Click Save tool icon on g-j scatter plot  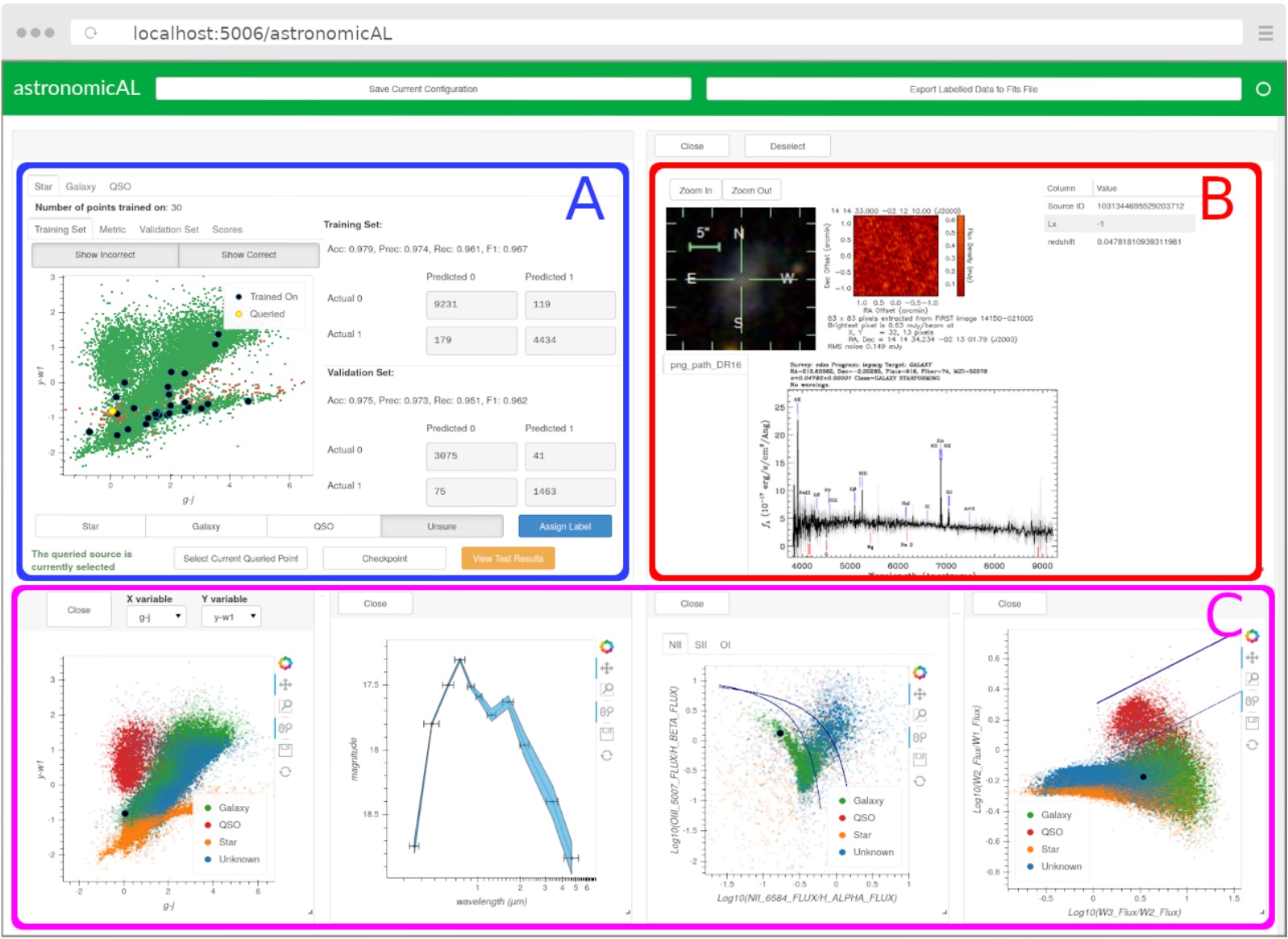(x=285, y=750)
